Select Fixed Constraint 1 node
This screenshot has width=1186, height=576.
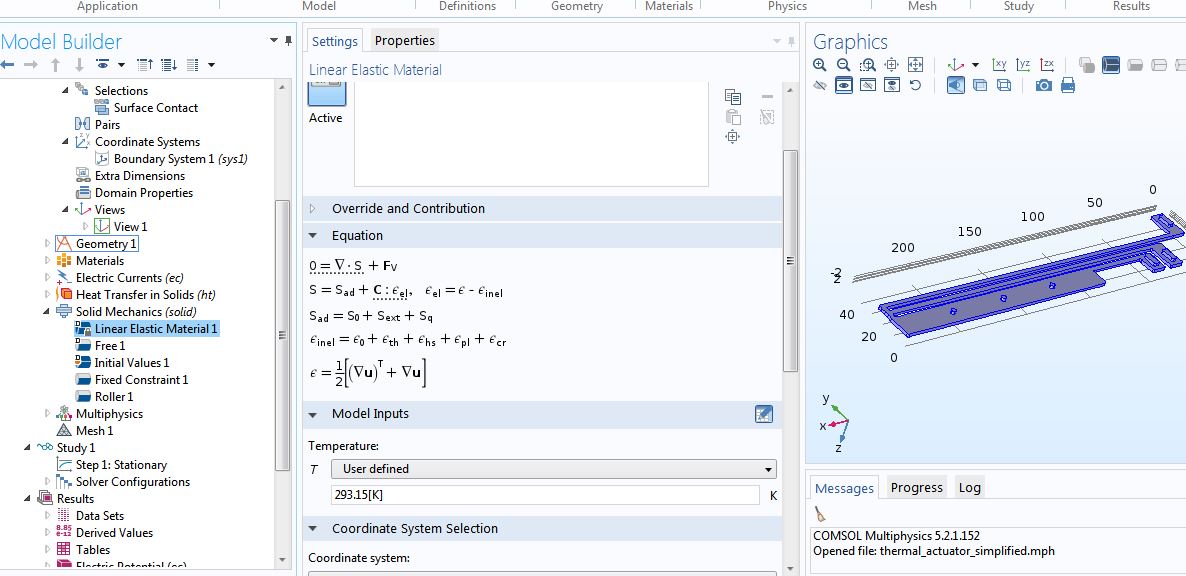[x=141, y=380]
